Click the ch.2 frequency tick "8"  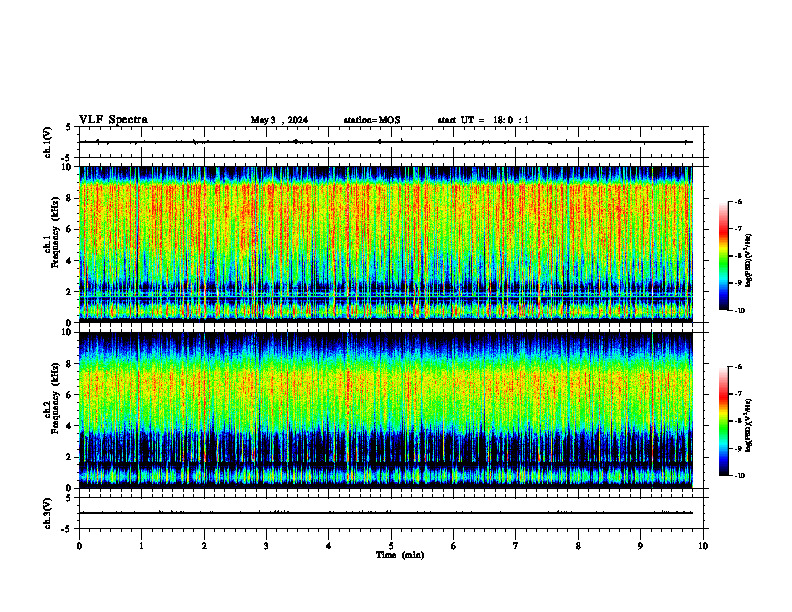(x=69, y=364)
